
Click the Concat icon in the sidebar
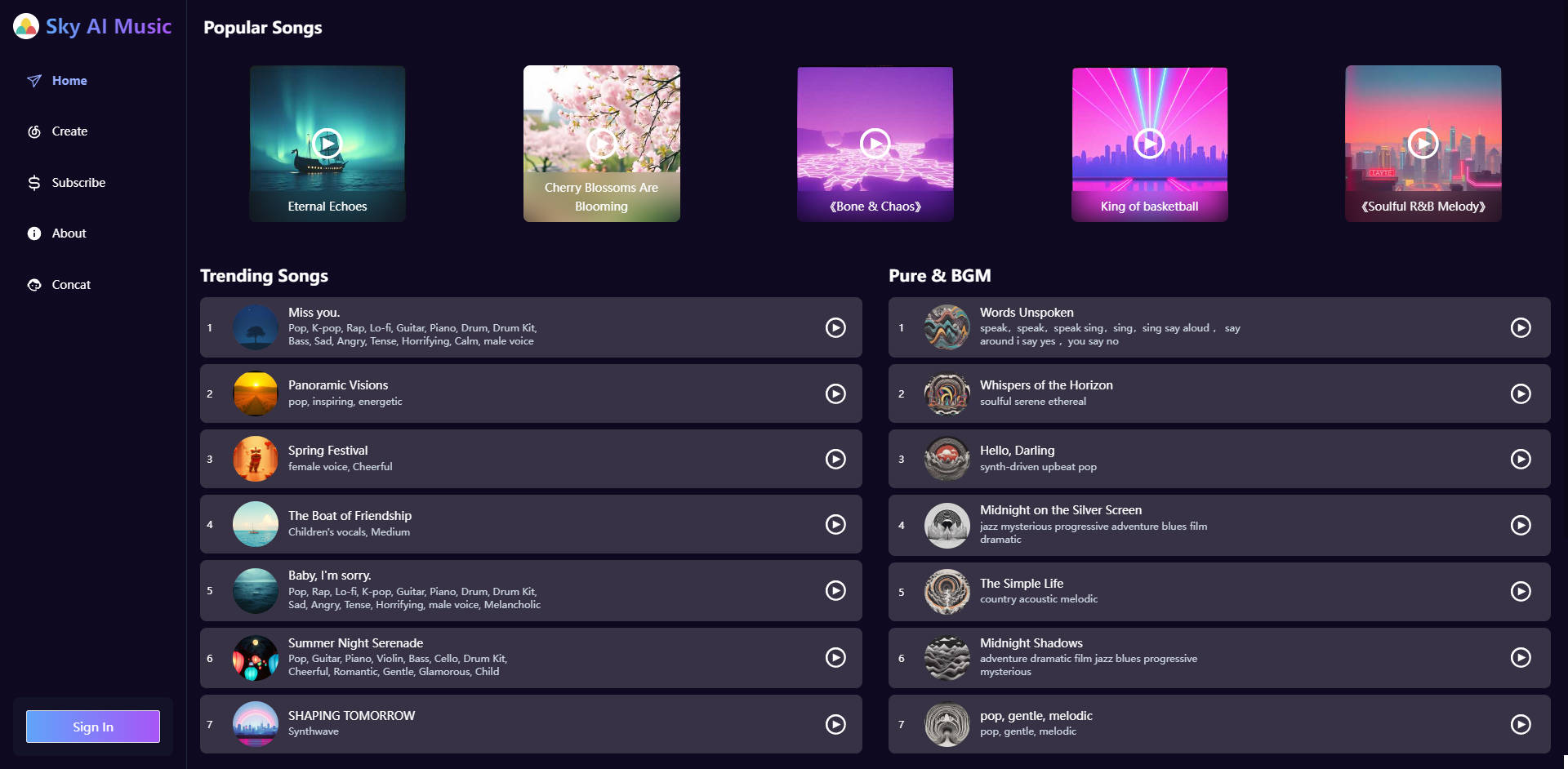point(33,284)
